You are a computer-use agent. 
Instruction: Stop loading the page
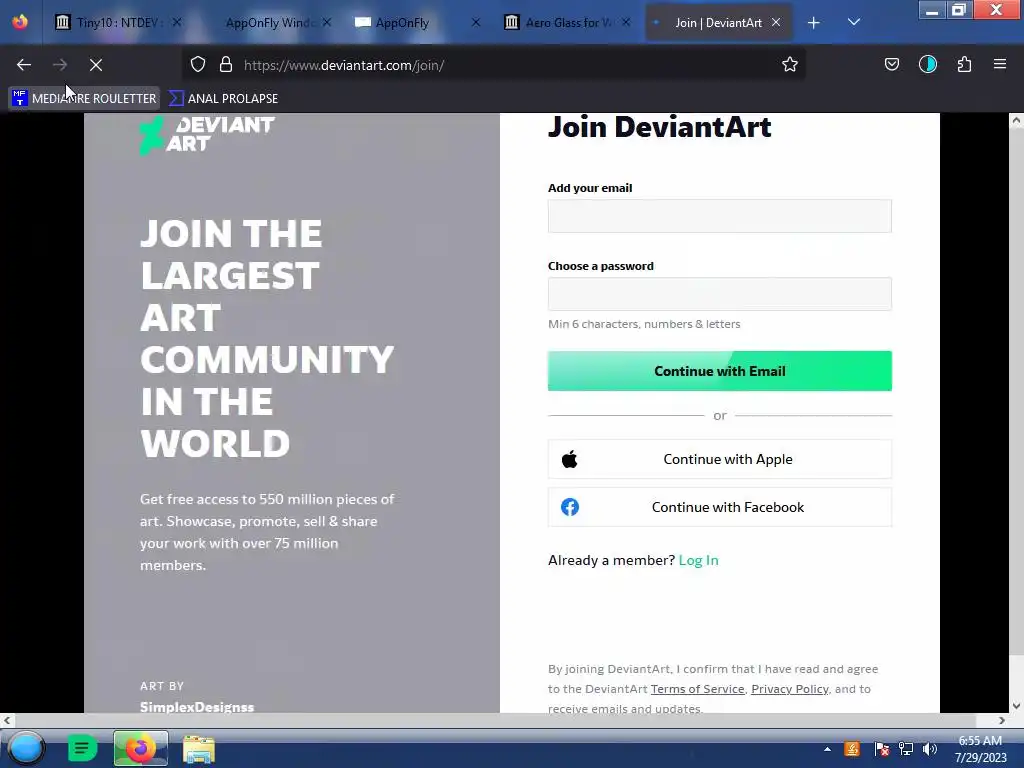(x=95, y=65)
